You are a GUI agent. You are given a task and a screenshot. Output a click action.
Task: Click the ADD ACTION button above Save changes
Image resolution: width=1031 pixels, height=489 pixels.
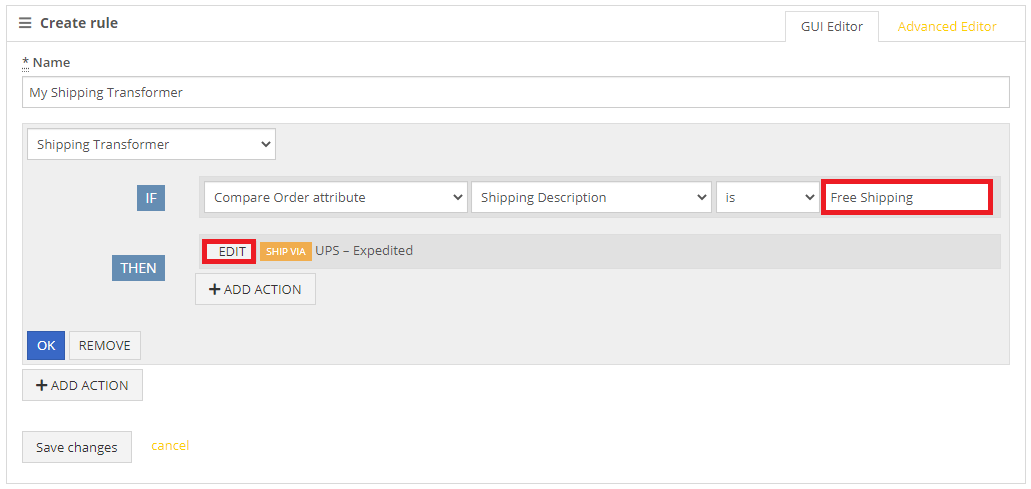tap(82, 385)
